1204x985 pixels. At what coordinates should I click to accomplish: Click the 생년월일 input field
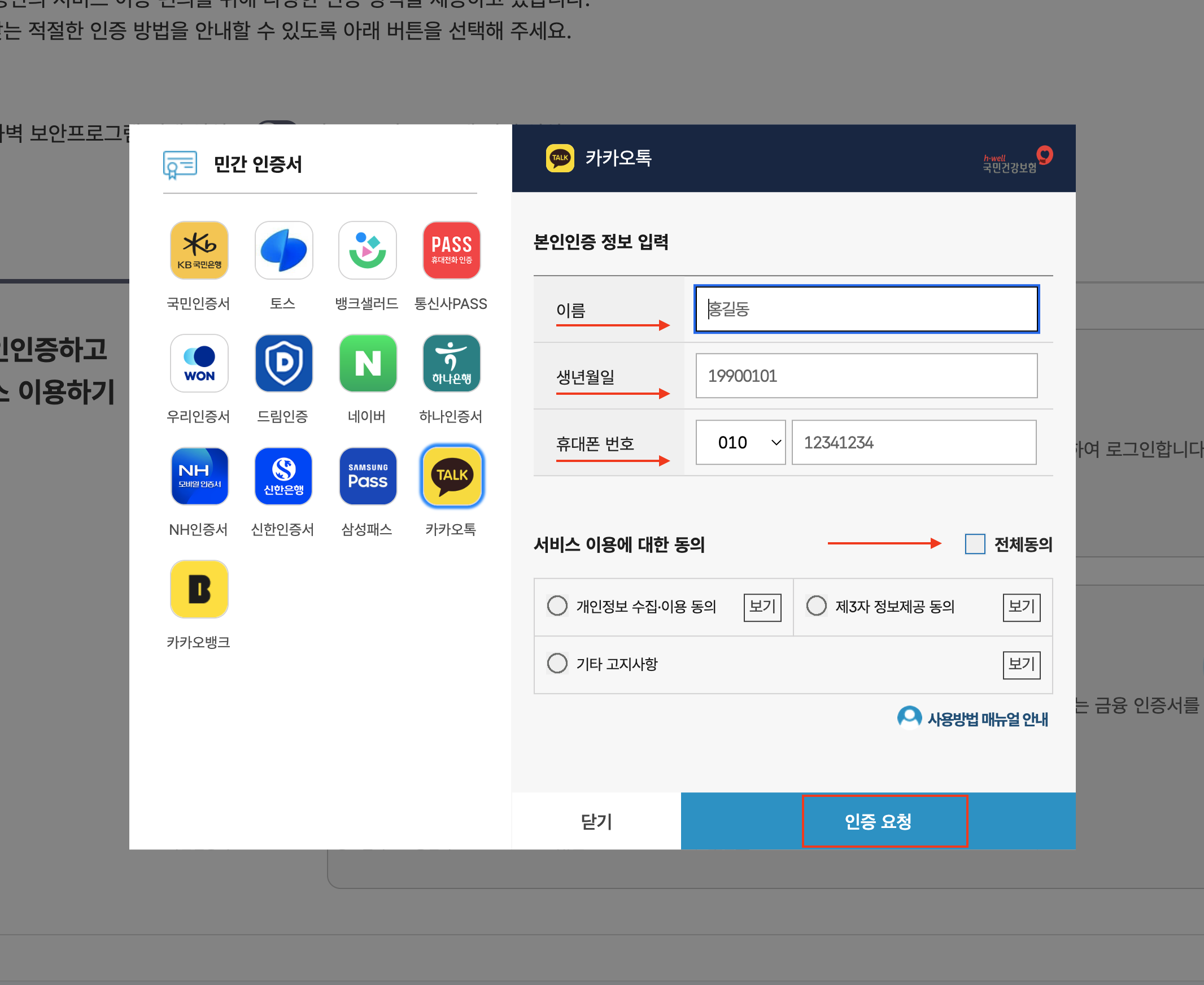click(866, 376)
